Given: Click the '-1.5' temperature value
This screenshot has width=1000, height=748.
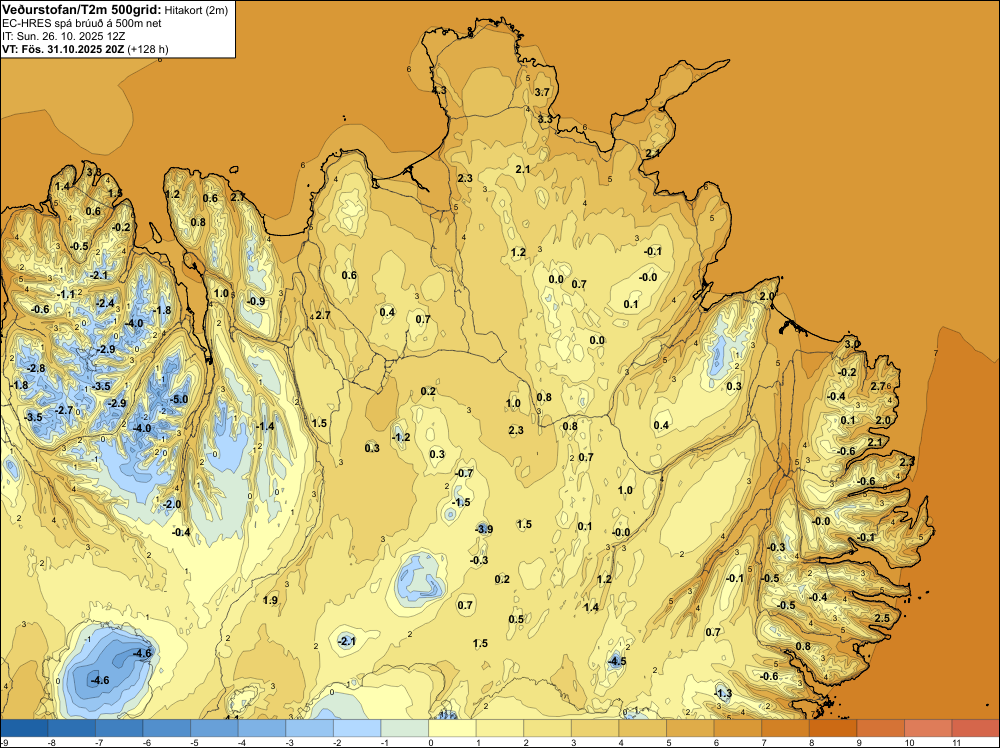Looking at the screenshot, I should tap(460, 502).
